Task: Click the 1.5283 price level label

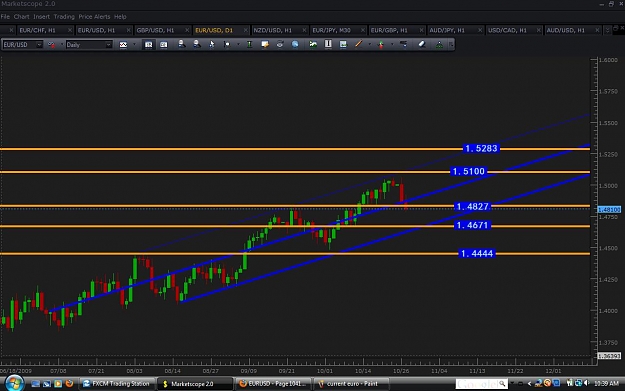Action: coord(481,149)
